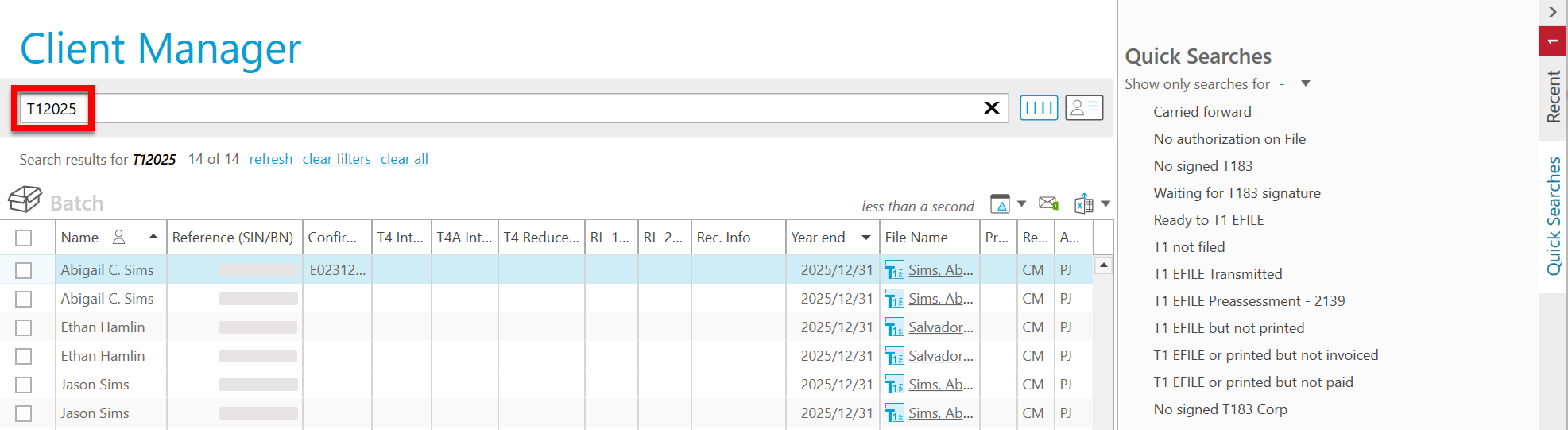Click the T1 file icon in first row

tap(894, 271)
